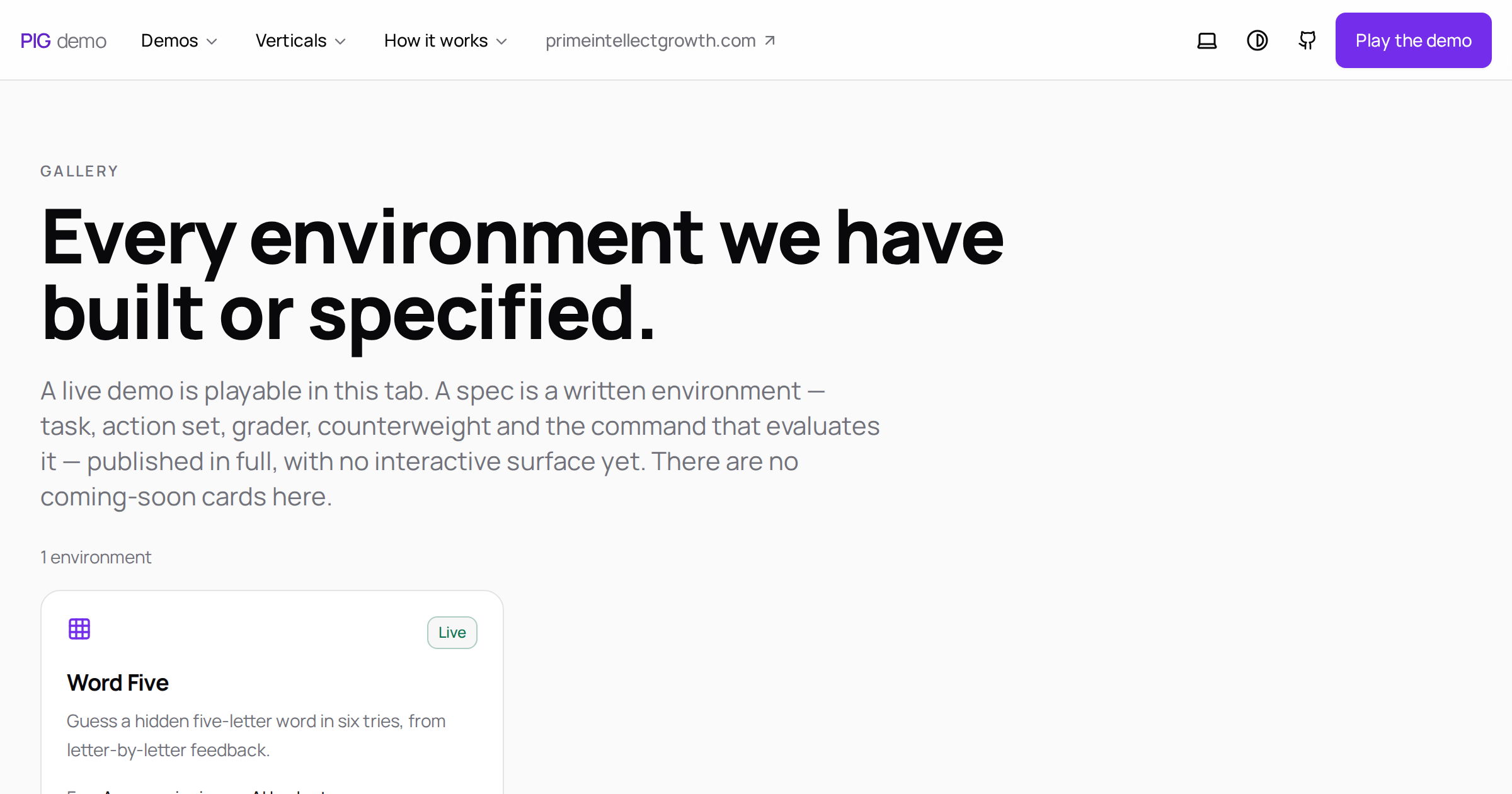Viewport: 1512px width, 794px height.
Task: Click the Play the demo button
Action: click(1413, 40)
